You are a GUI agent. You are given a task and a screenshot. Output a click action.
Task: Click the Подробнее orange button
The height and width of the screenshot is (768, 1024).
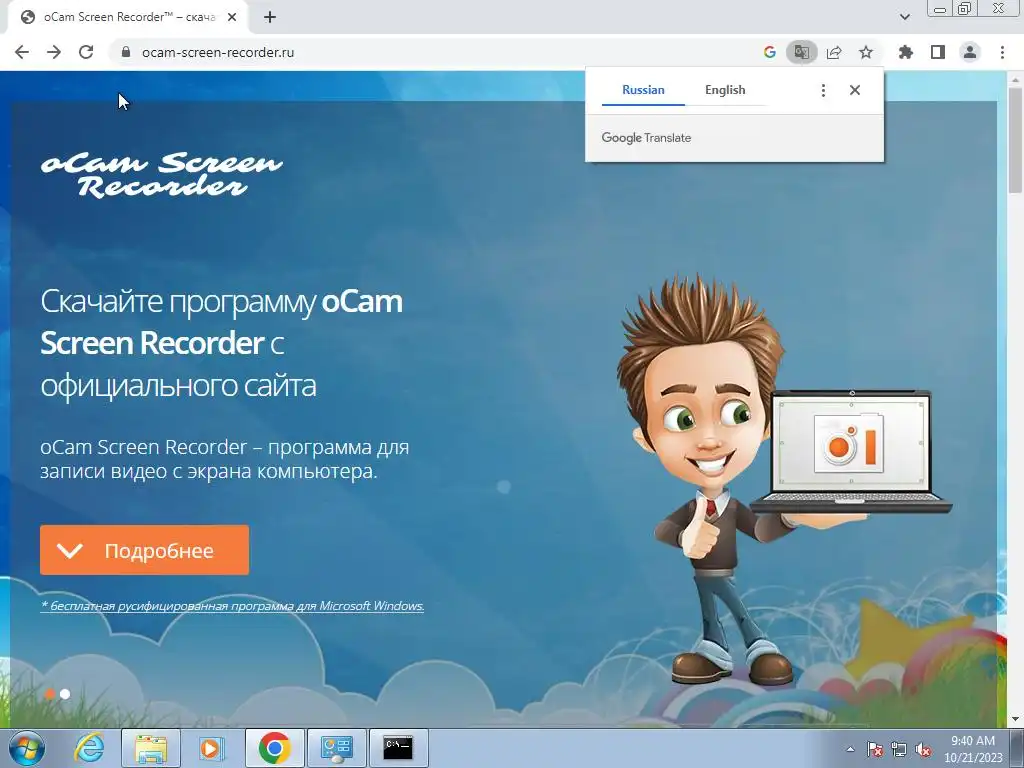point(144,550)
